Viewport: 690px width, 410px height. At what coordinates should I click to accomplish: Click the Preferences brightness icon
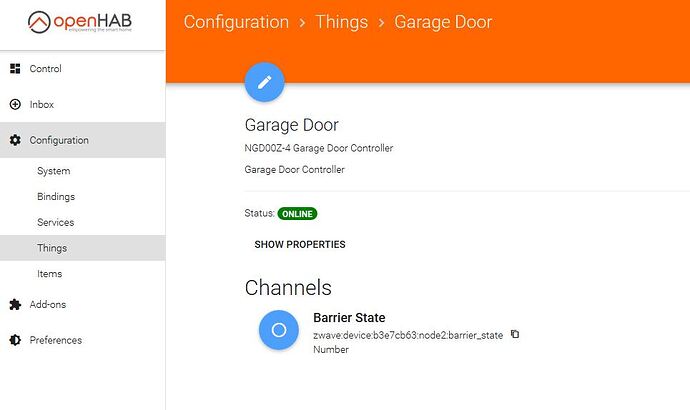[15, 340]
